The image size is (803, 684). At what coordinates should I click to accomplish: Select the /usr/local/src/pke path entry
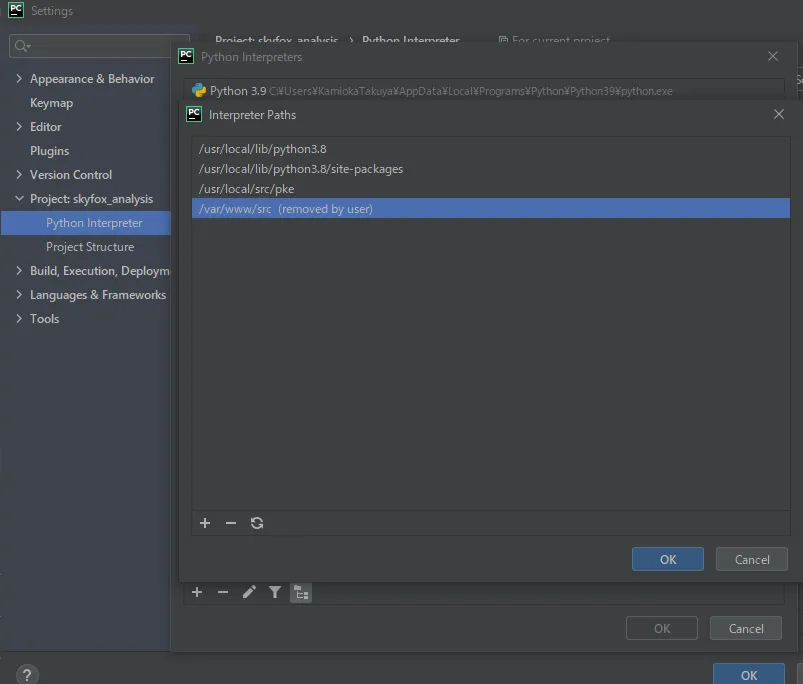pos(247,189)
